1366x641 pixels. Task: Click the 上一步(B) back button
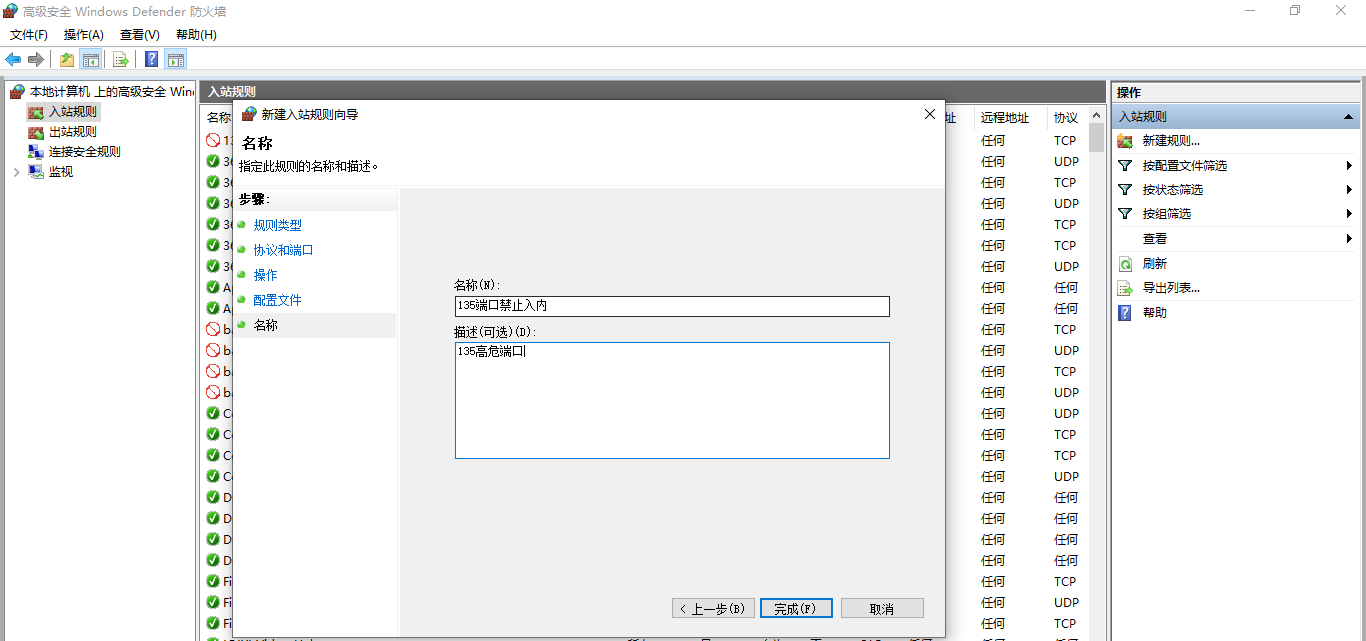click(x=712, y=608)
